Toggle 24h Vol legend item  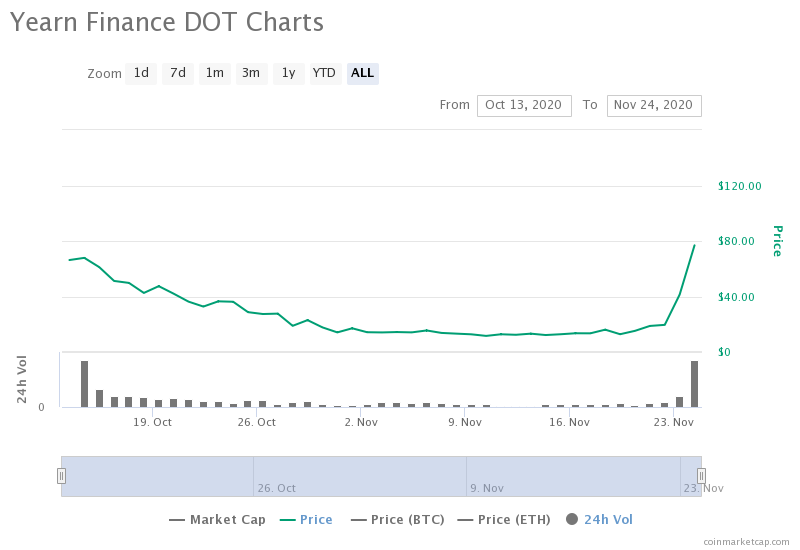[599, 520]
